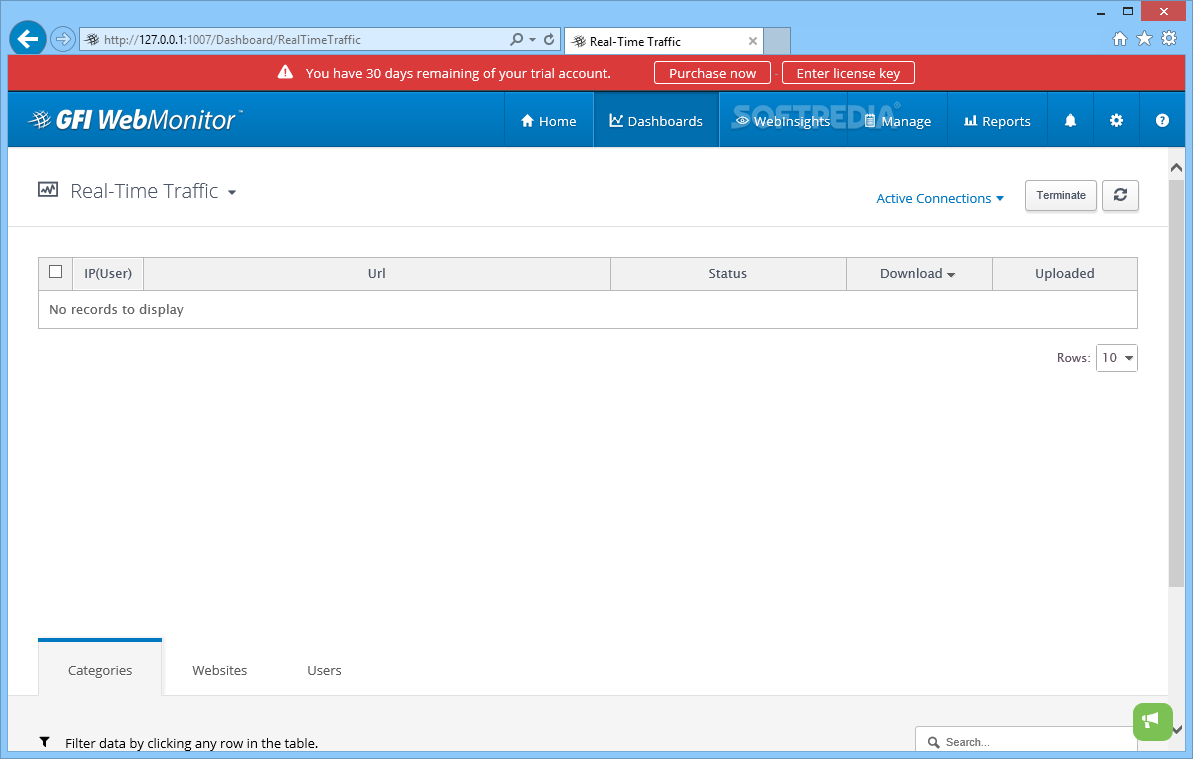Screen dimensions: 1193x759
Task: Open the browser favorites star
Action: point(1144,39)
